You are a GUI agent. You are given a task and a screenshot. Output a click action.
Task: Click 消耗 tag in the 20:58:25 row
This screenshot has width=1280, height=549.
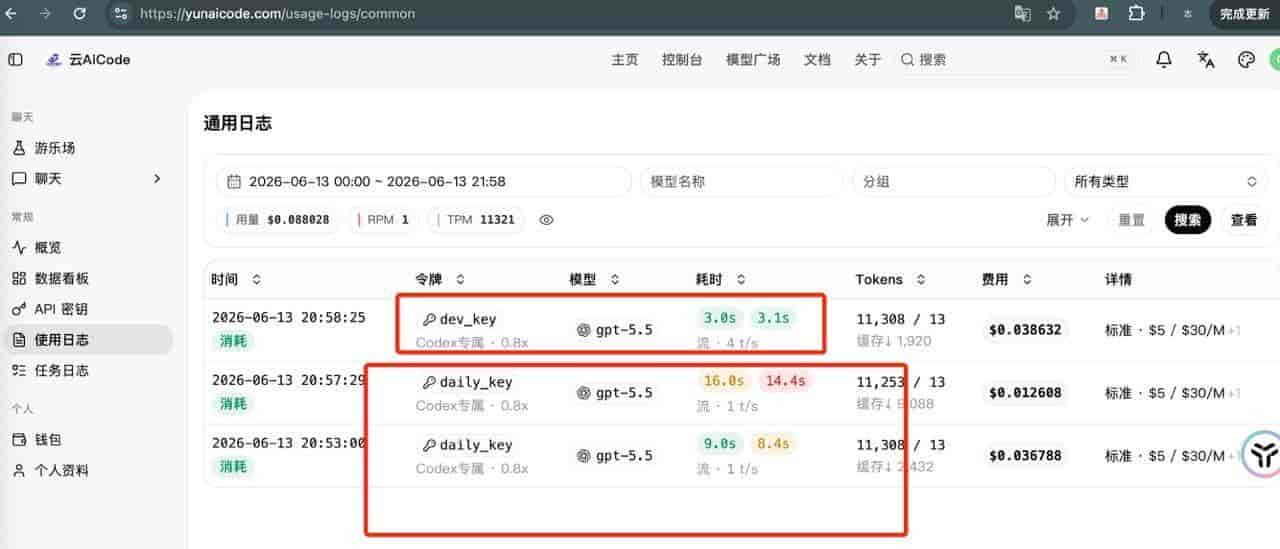233,341
